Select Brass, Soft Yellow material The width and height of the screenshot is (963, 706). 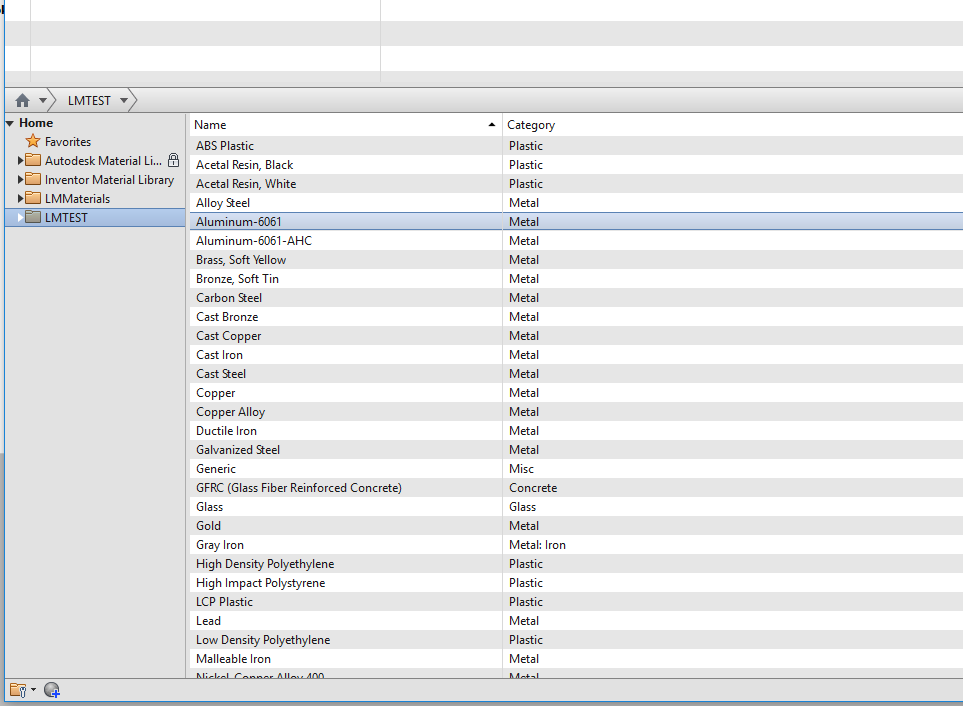(241, 260)
